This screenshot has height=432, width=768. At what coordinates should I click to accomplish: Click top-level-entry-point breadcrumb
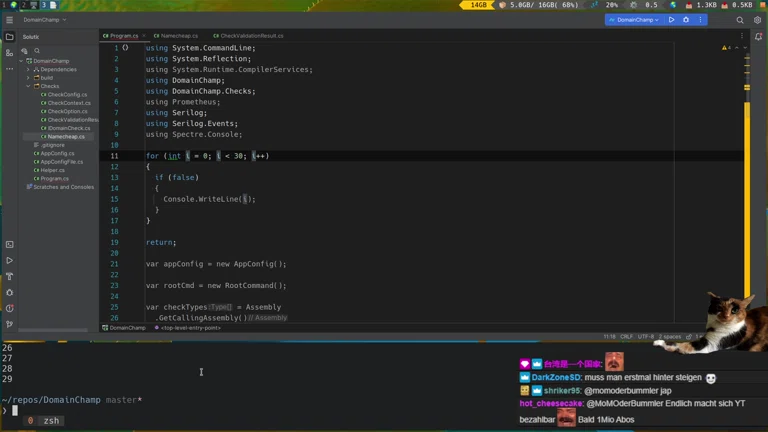pos(188,328)
